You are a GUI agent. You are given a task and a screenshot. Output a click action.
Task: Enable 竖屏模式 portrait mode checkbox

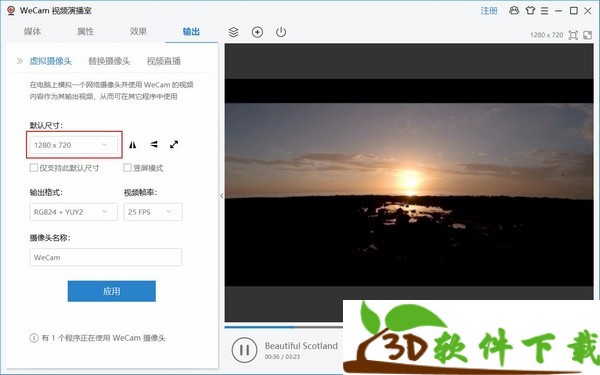coord(127,168)
